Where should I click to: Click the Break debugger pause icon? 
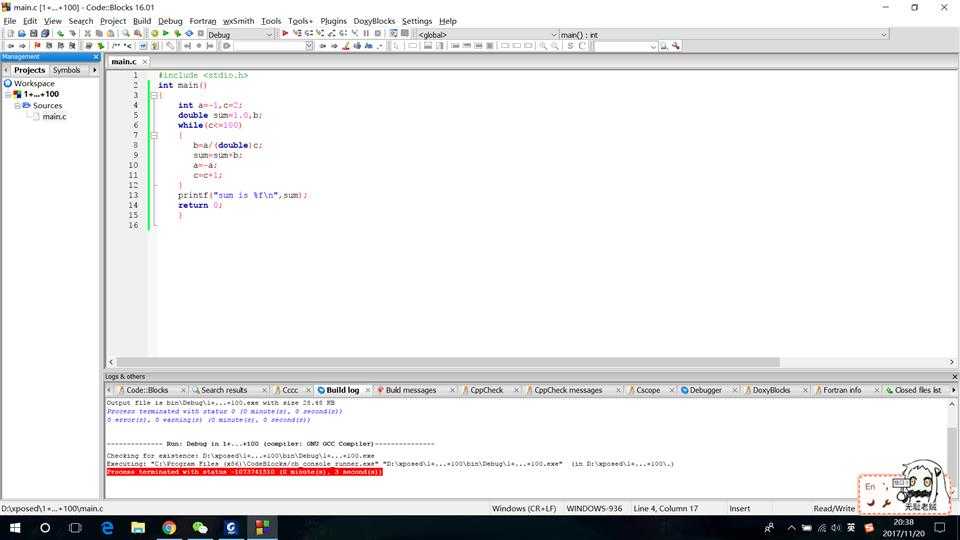(366, 34)
